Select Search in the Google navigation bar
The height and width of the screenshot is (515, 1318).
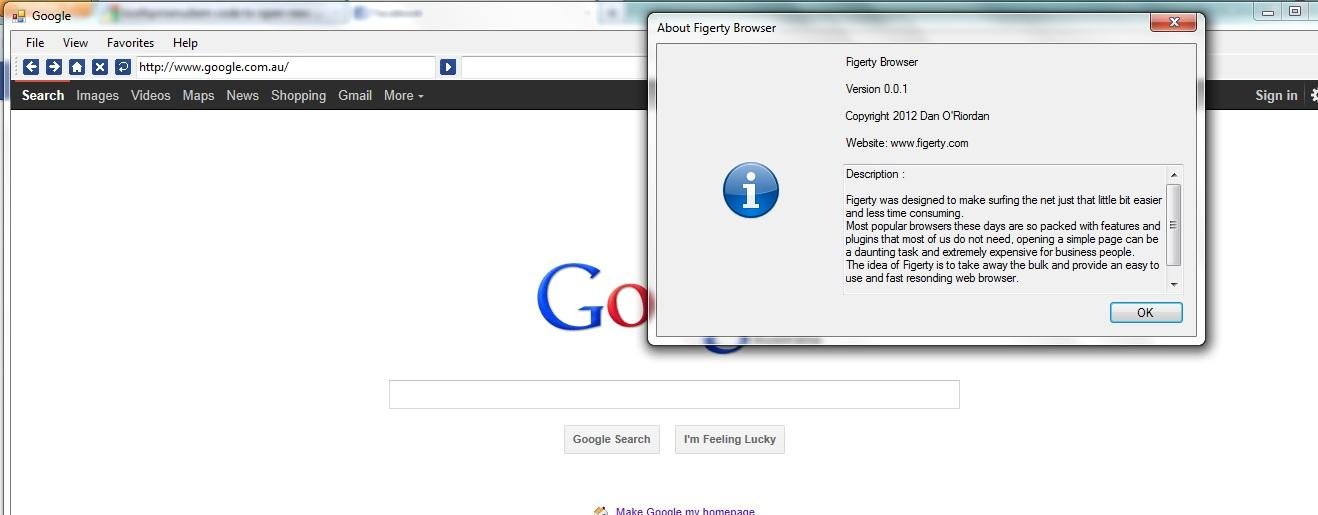pyautogui.click(x=43, y=95)
